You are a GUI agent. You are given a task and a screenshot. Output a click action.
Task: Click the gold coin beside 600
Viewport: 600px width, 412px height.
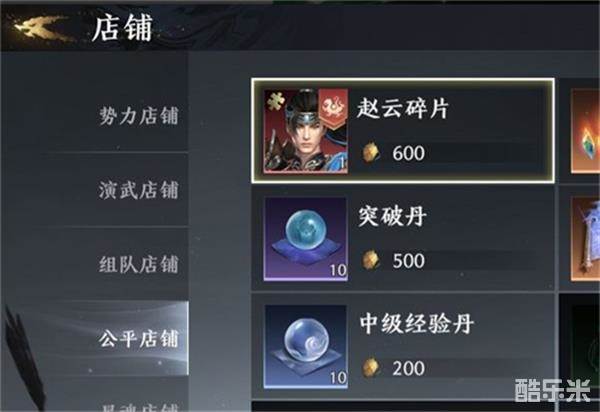click(370, 153)
